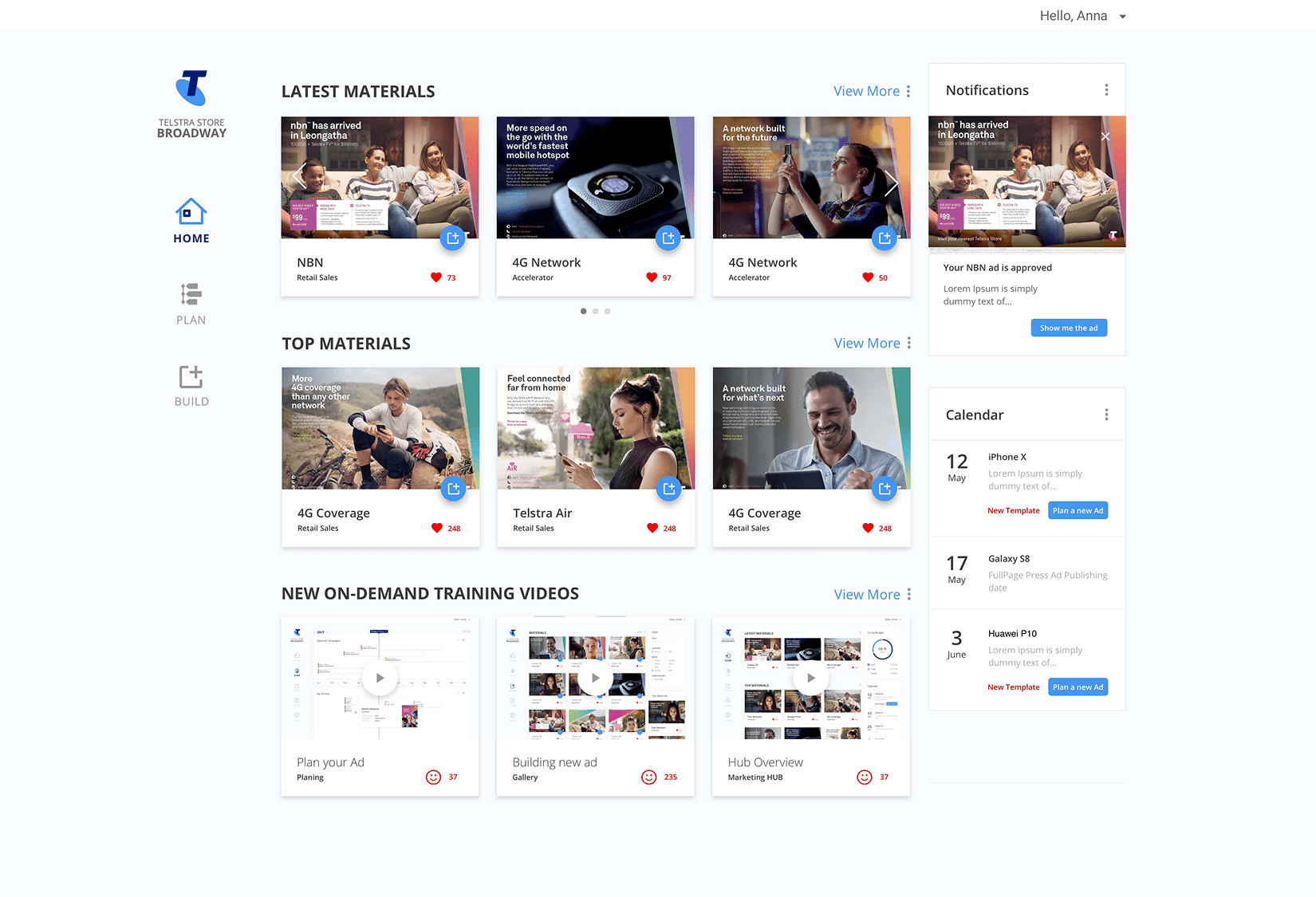The image size is (1316, 897).
Task: Click Show me the ad button
Action: (x=1068, y=328)
